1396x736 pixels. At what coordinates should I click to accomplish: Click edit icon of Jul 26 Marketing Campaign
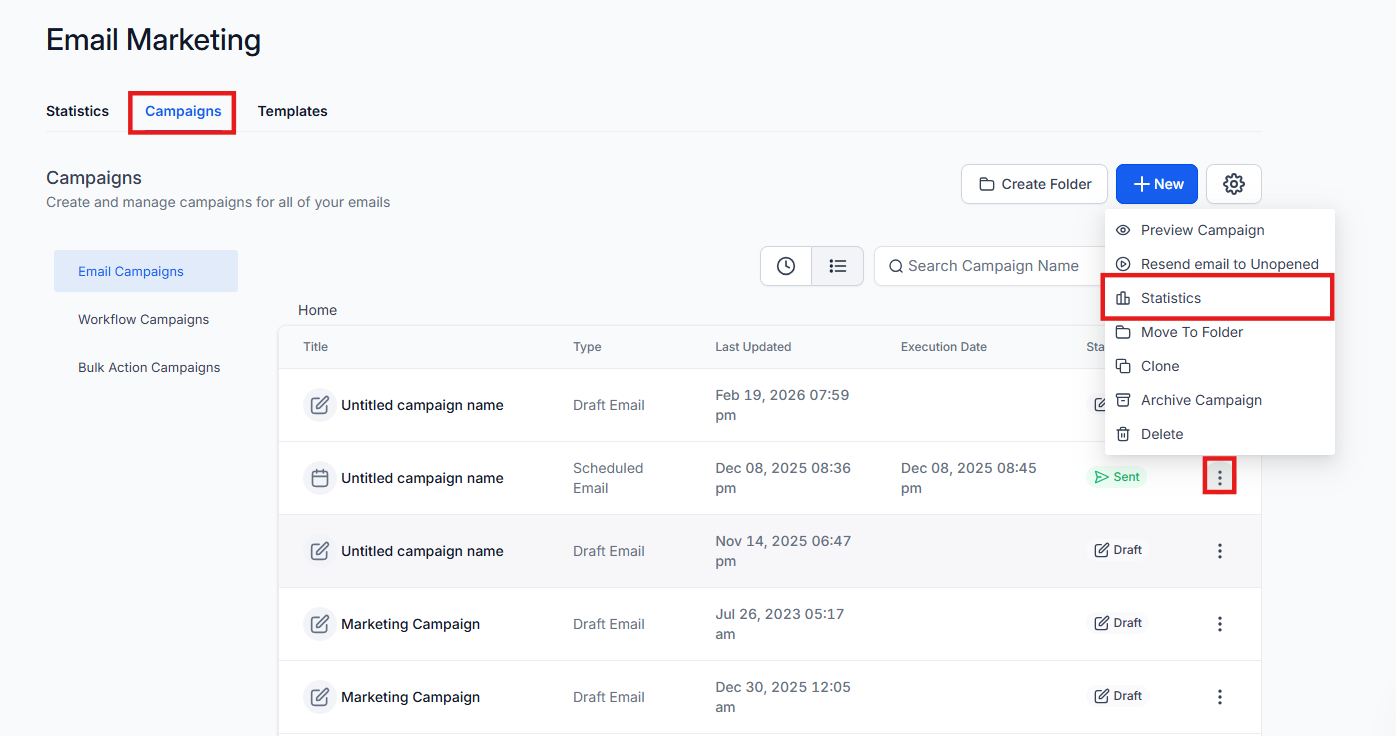319,624
